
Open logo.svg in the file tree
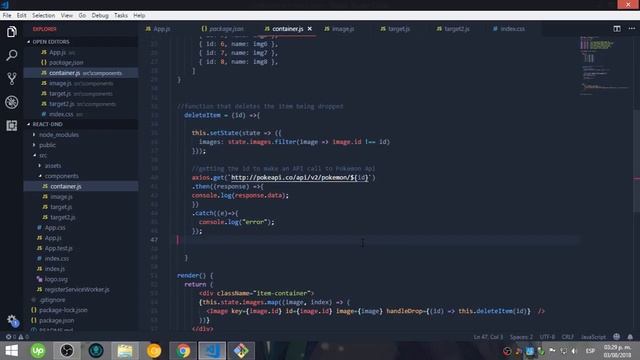[81, 279]
